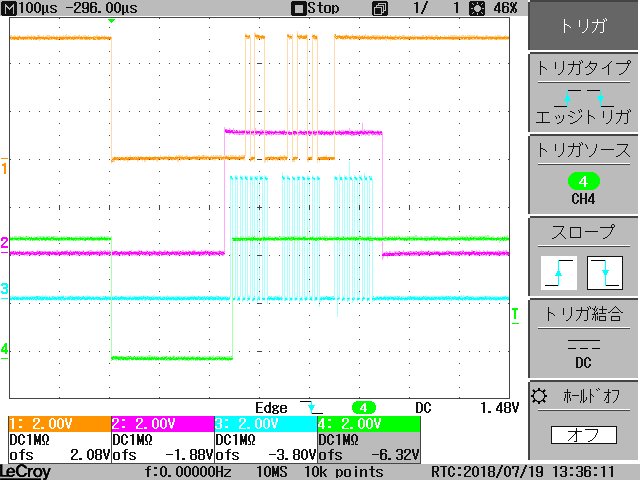Click the acquisition mode icon beside Stop
The image size is (640, 480).
380,9
